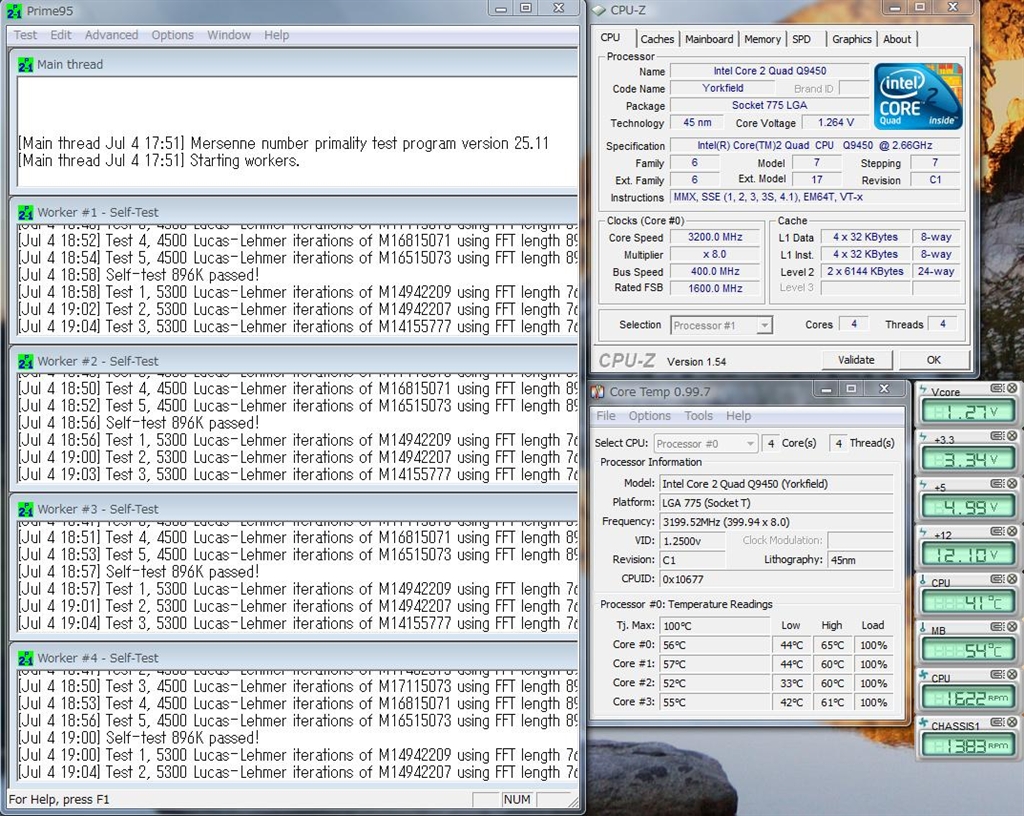The height and width of the screenshot is (816, 1024).
Task: Click the OK button in CPU-Z
Action: coord(934,360)
